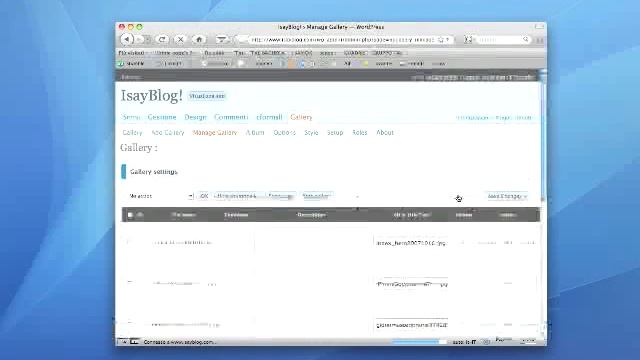640x360 pixels.
Task: Open the gallery Style subpage
Action: click(x=311, y=133)
